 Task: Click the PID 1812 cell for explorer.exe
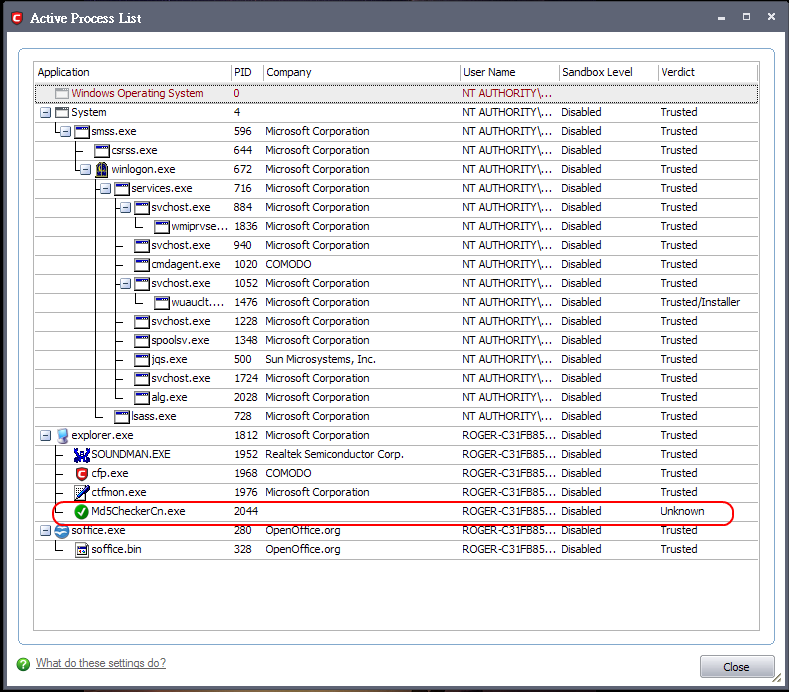(x=246, y=435)
